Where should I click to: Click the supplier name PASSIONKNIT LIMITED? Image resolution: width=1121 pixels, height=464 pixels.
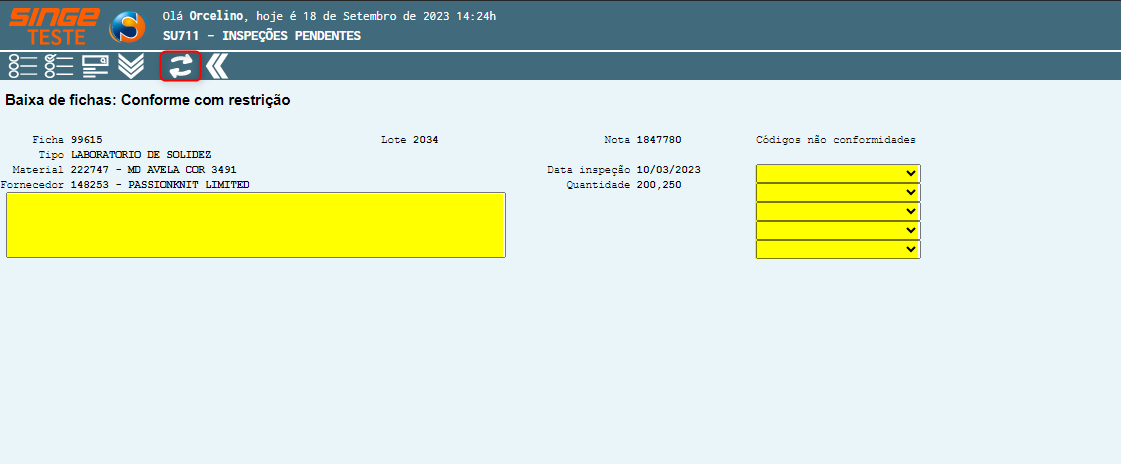click(189, 185)
